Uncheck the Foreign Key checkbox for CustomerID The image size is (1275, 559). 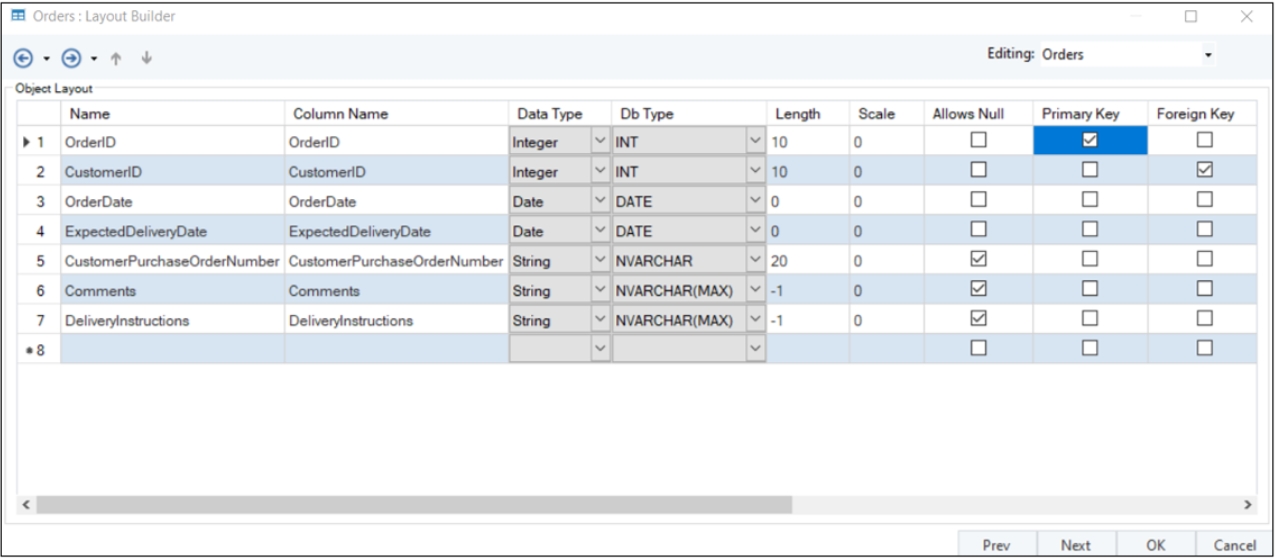pyautogui.click(x=1204, y=171)
